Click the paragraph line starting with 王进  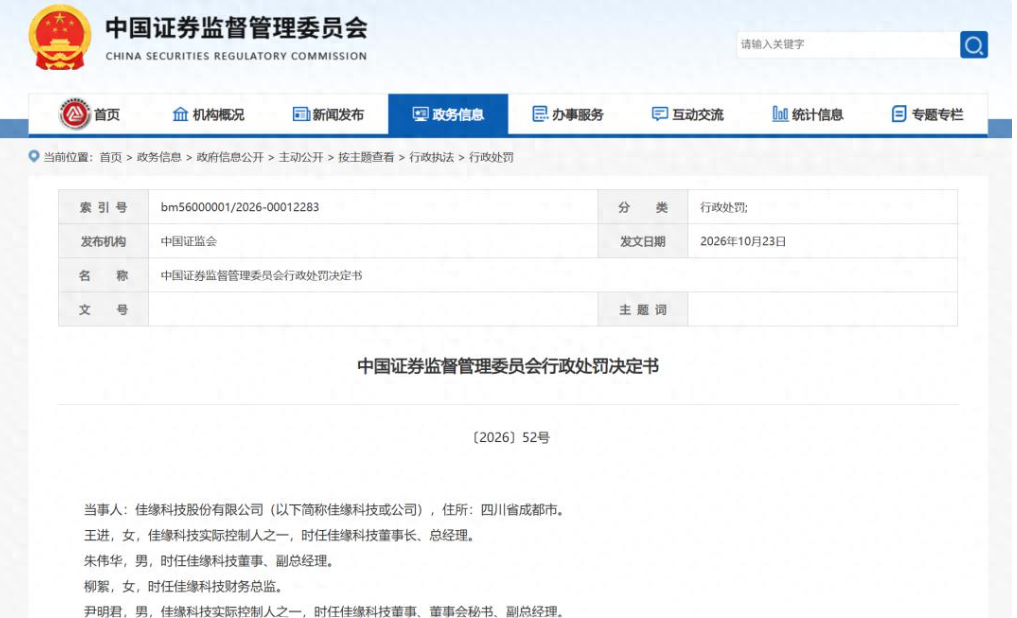(x=281, y=536)
